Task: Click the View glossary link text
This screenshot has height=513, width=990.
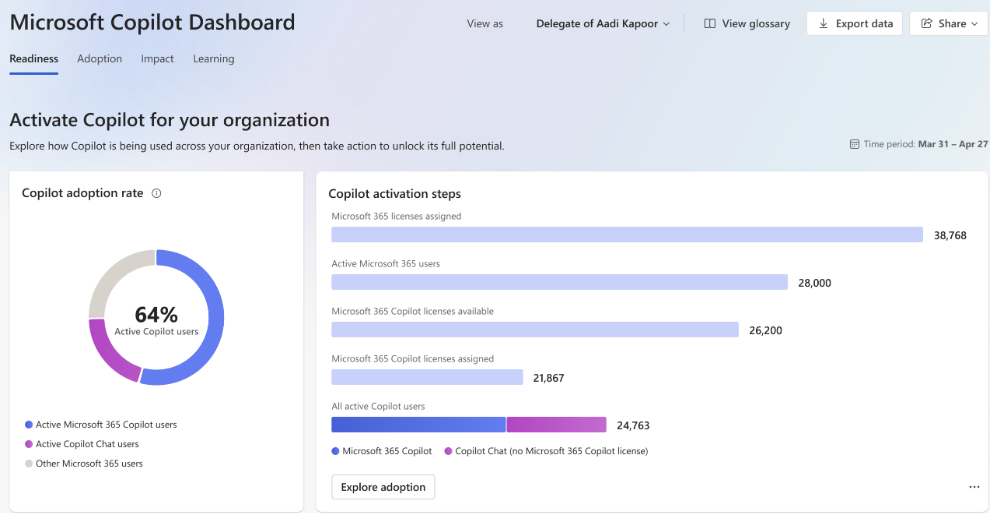Action: point(756,23)
